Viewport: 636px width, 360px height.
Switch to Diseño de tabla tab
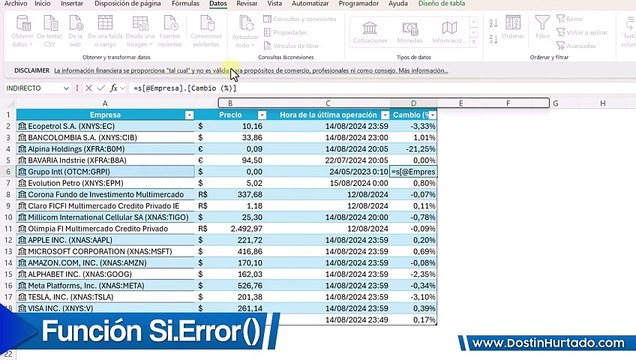[442, 4]
